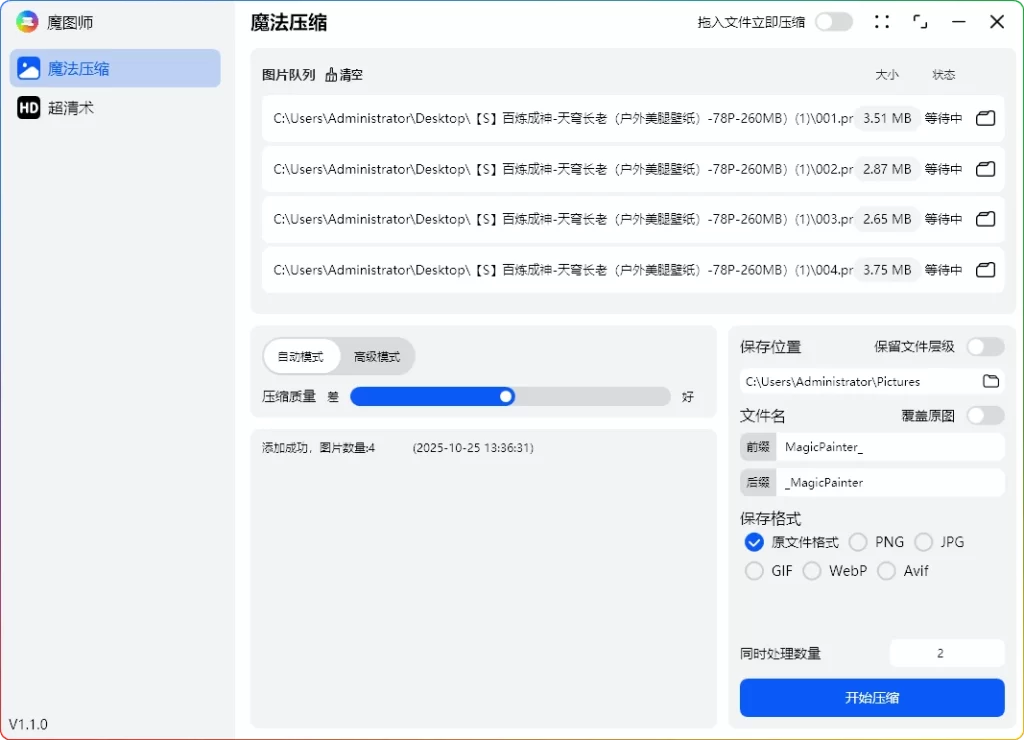The image size is (1024, 740).
Task: Click the fullscreen corner-brackets icon
Action: (920, 22)
